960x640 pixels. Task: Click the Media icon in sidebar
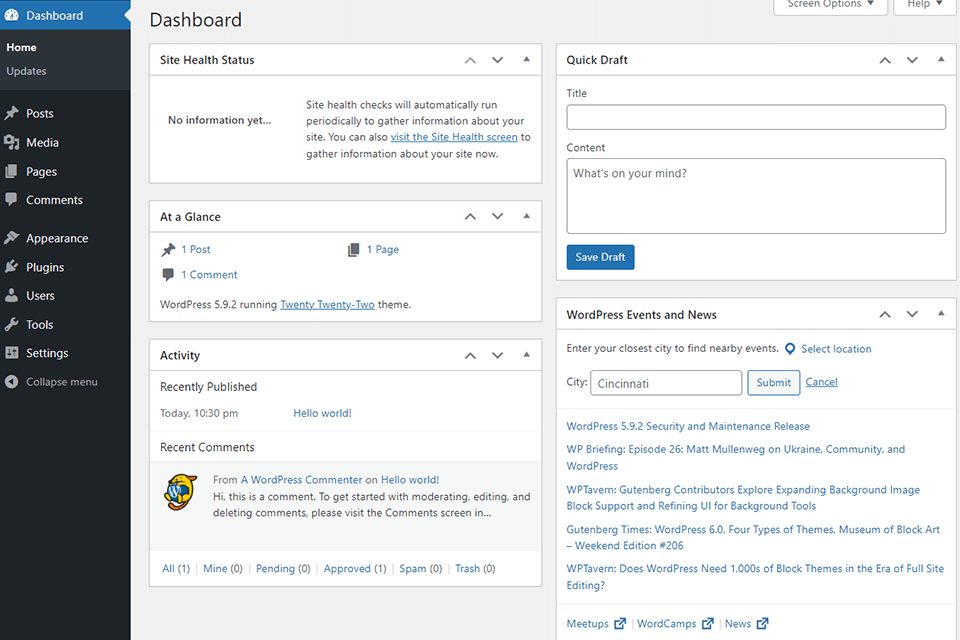(x=12, y=143)
